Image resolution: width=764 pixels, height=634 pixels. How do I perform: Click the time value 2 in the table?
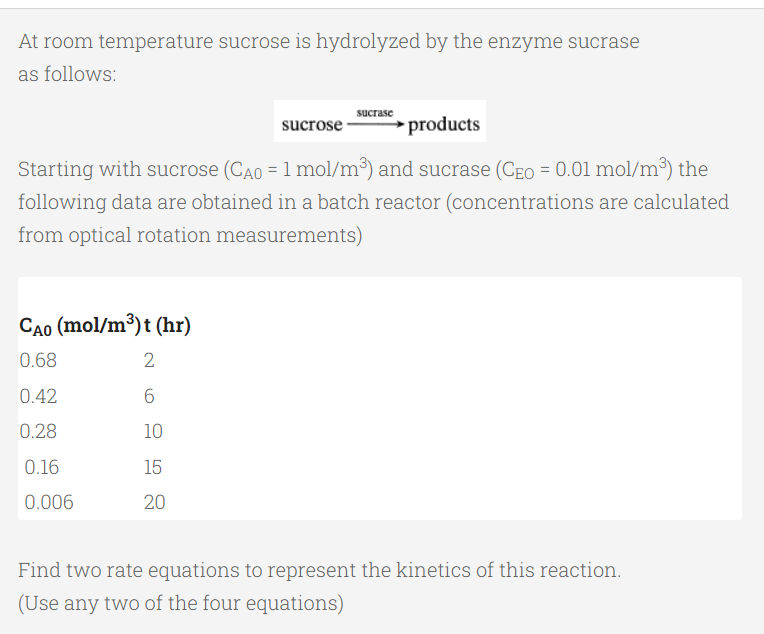149,360
